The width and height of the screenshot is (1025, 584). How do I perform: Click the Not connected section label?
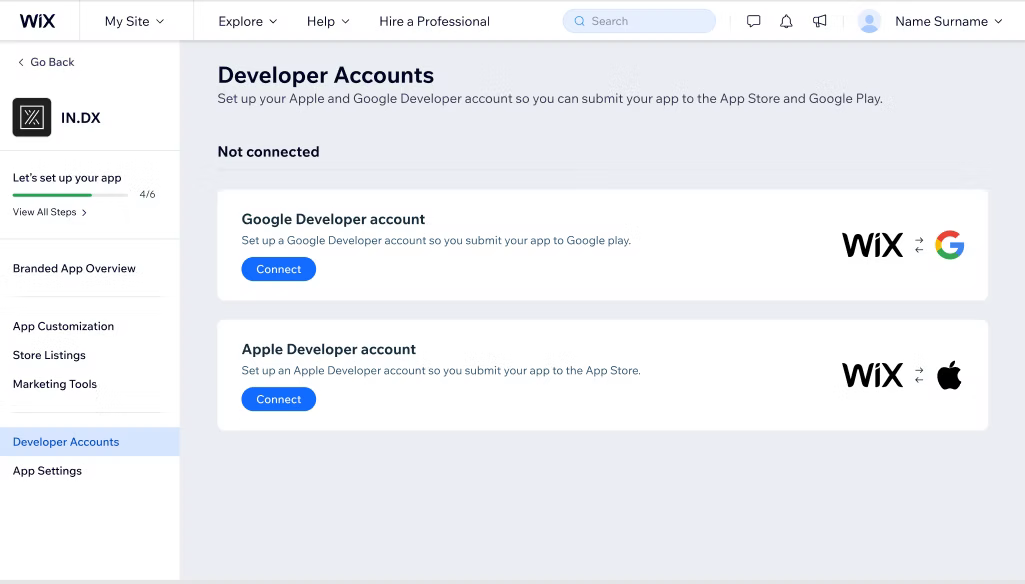click(x=268, y=152)
